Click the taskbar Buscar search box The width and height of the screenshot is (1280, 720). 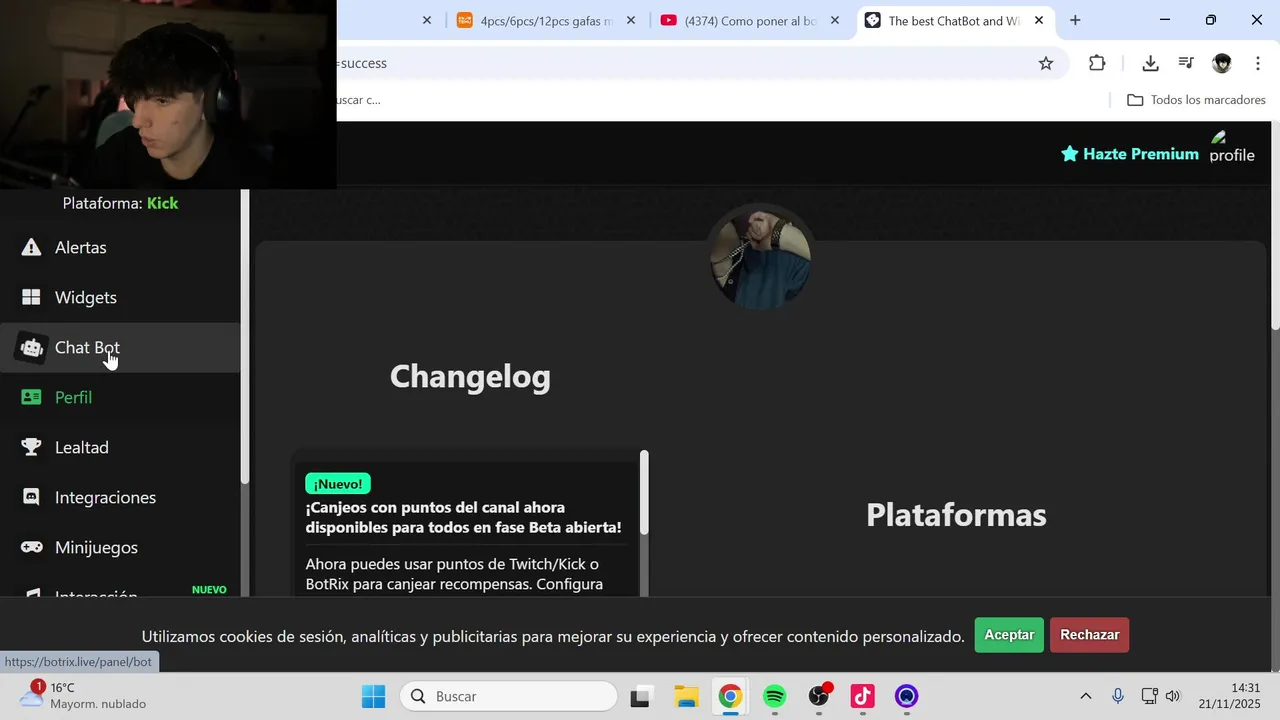point(509,696)
